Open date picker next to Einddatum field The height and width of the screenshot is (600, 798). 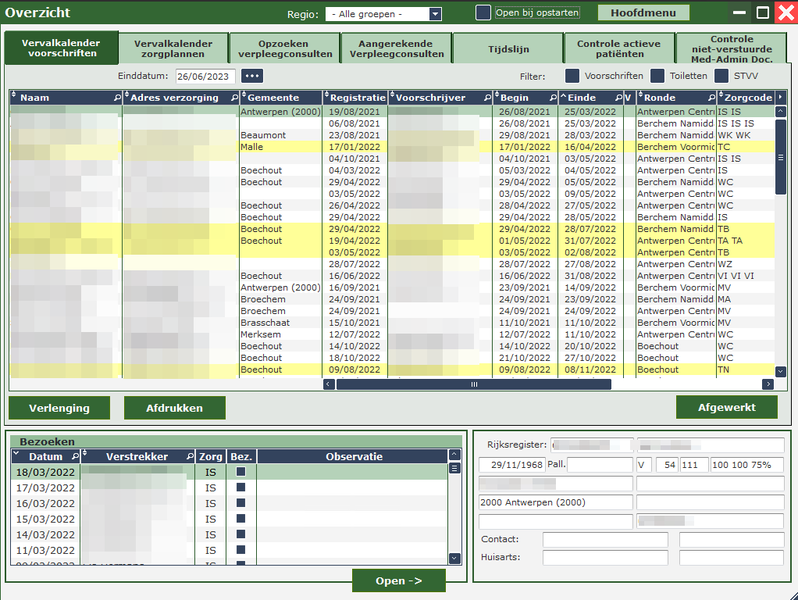point(252,76)
